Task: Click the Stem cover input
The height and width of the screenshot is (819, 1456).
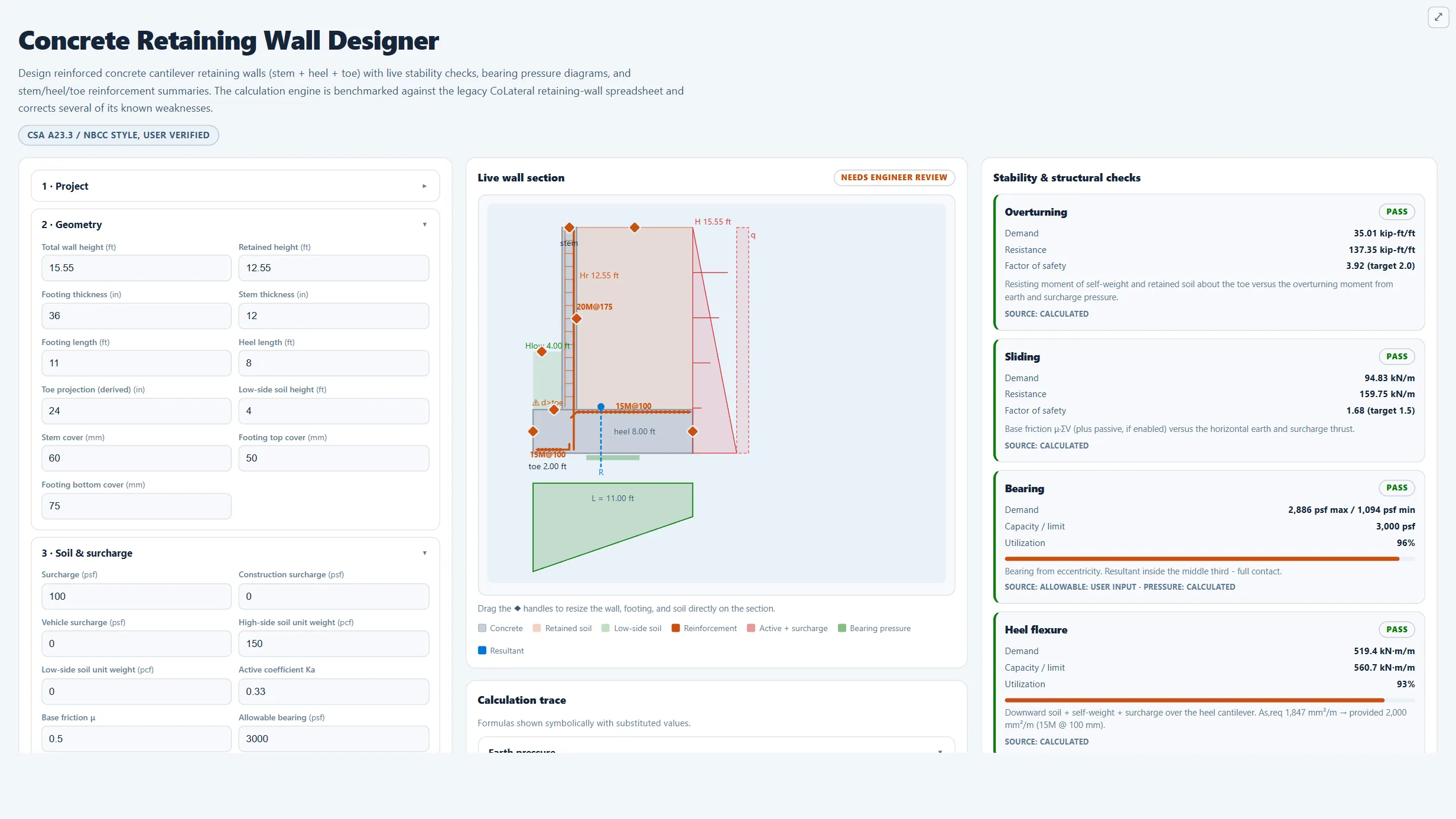Action: tap(136, 459)
